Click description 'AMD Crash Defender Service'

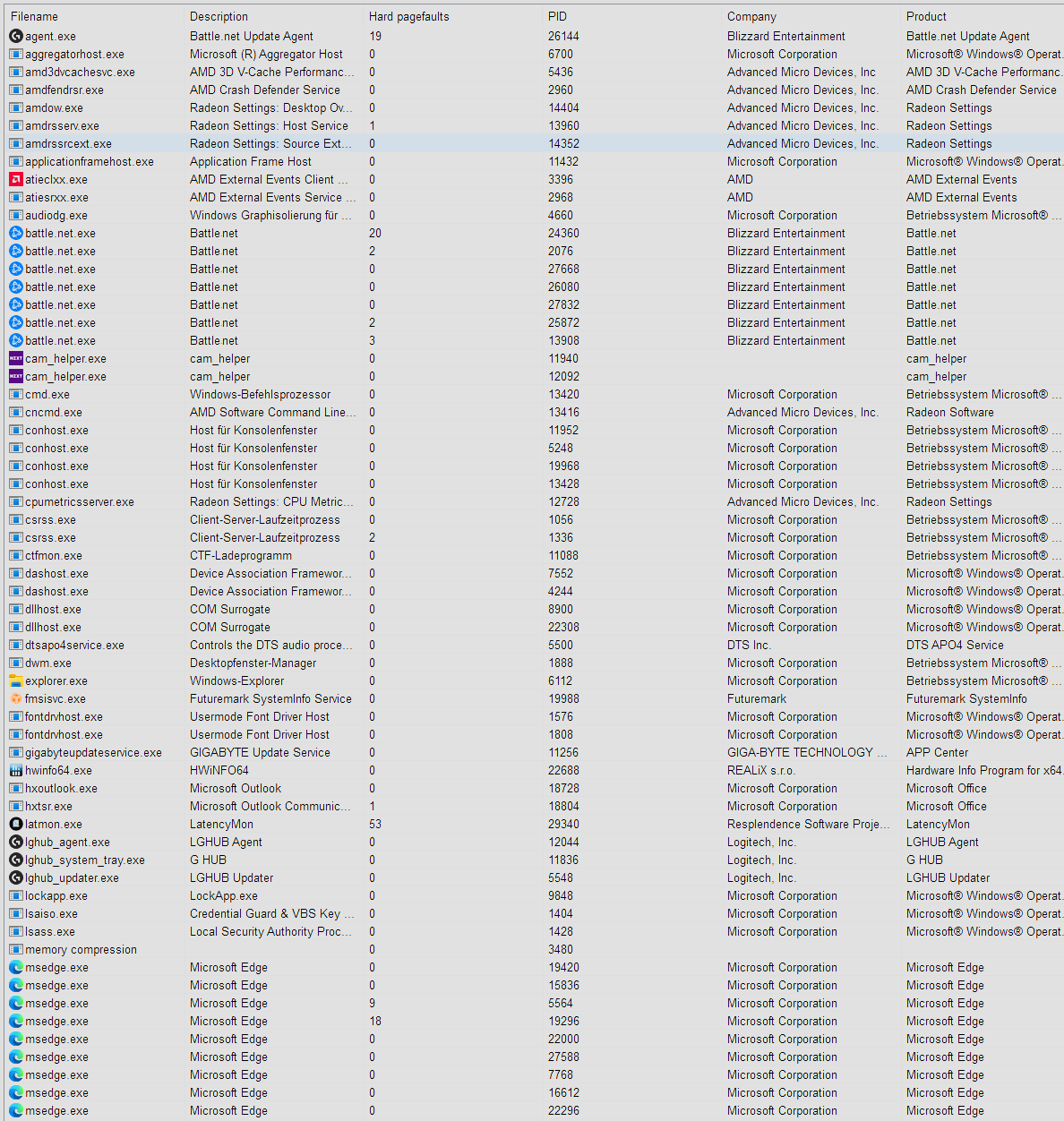(x=265, y=90)
